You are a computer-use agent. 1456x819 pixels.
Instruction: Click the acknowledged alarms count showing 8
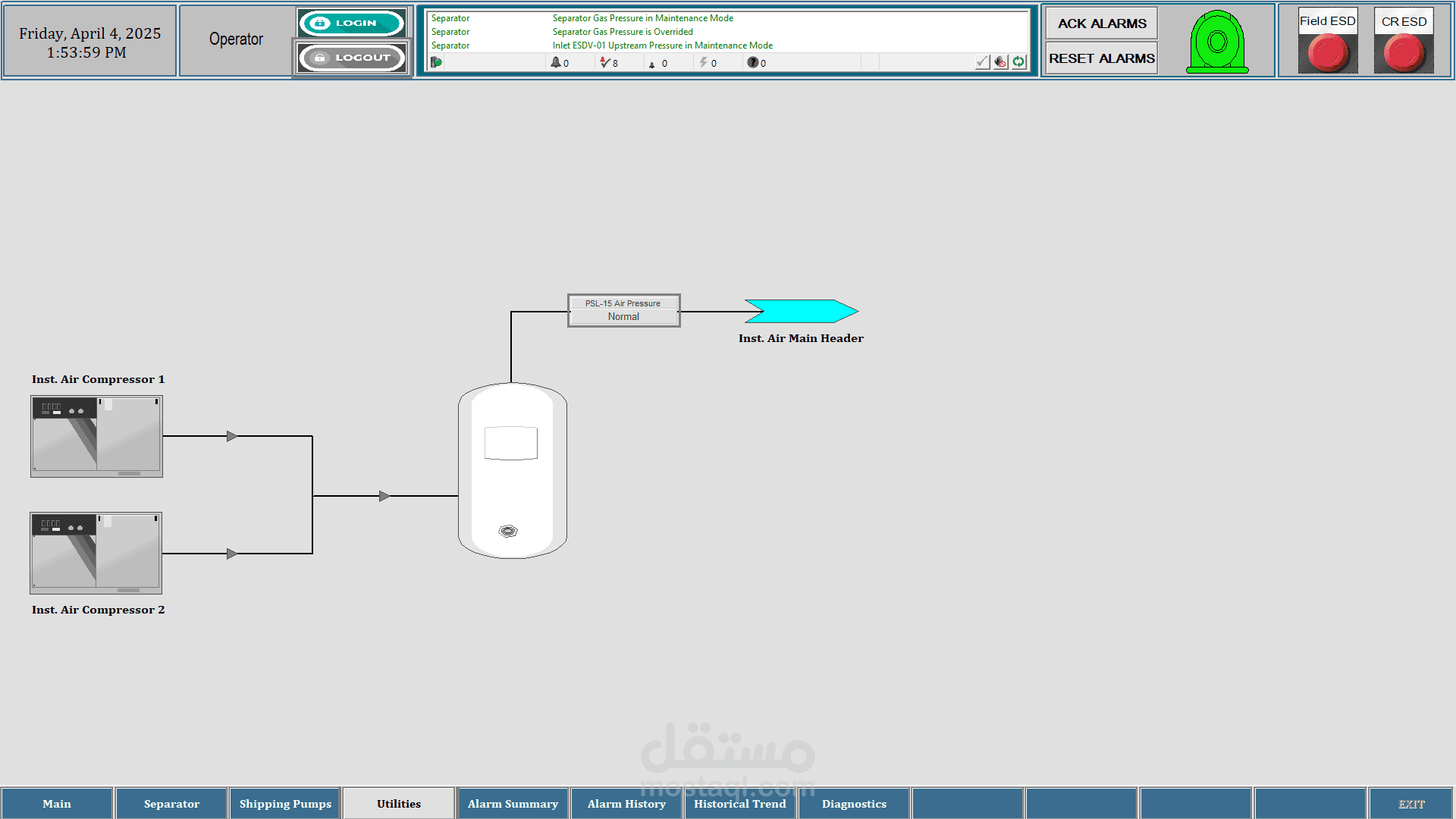[609, 63]
